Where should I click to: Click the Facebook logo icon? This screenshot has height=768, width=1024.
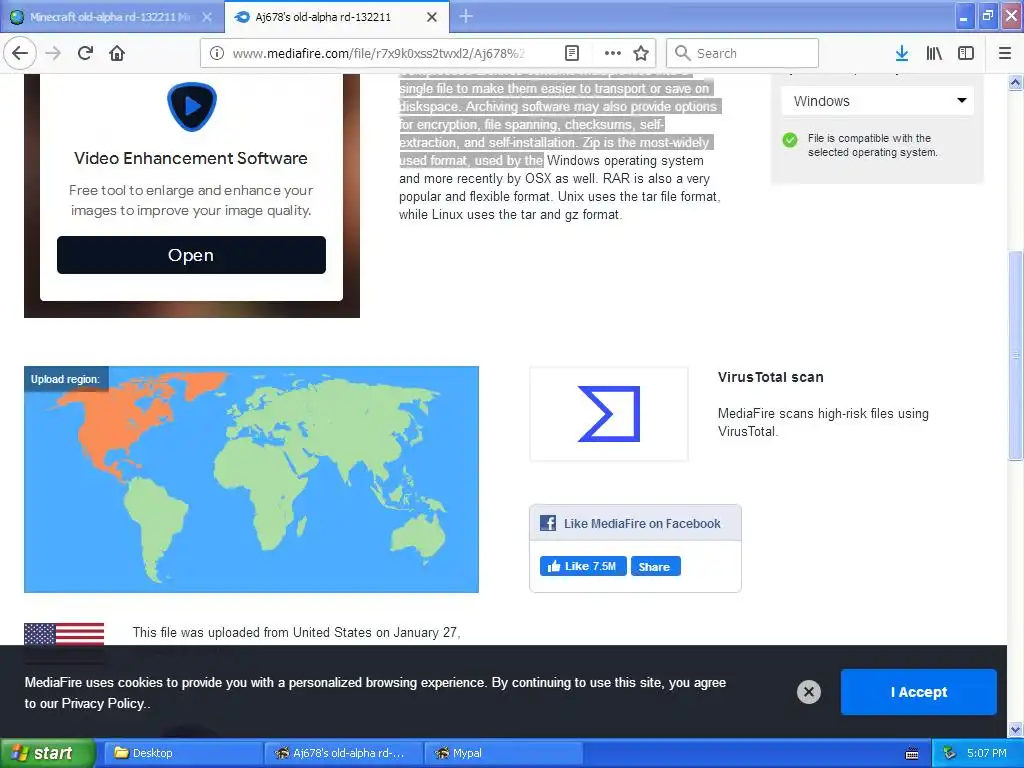point(548,523)
